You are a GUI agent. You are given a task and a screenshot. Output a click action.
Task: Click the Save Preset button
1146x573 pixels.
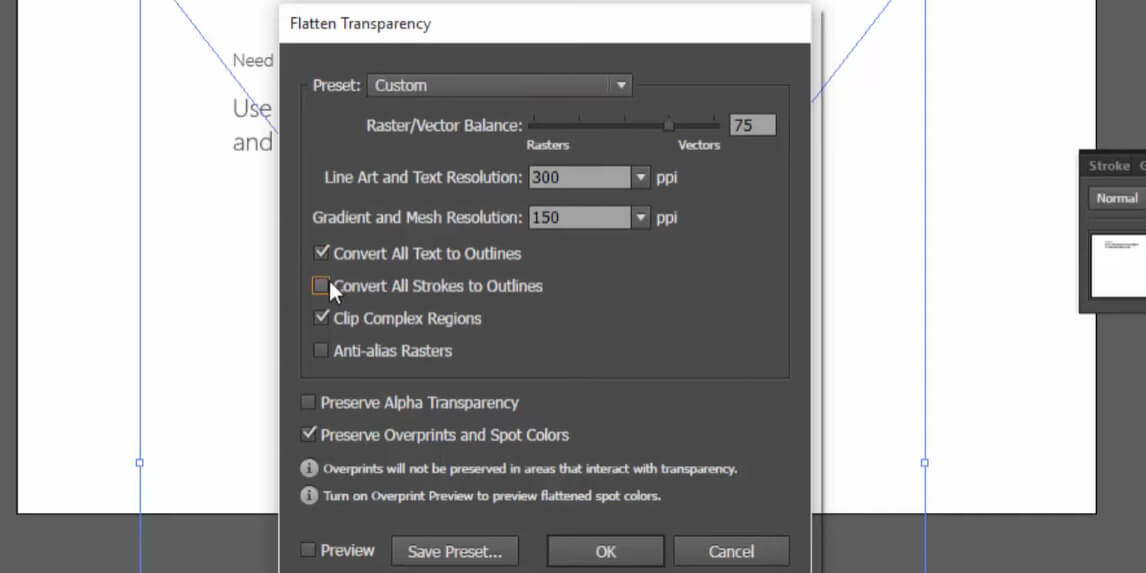455,552
